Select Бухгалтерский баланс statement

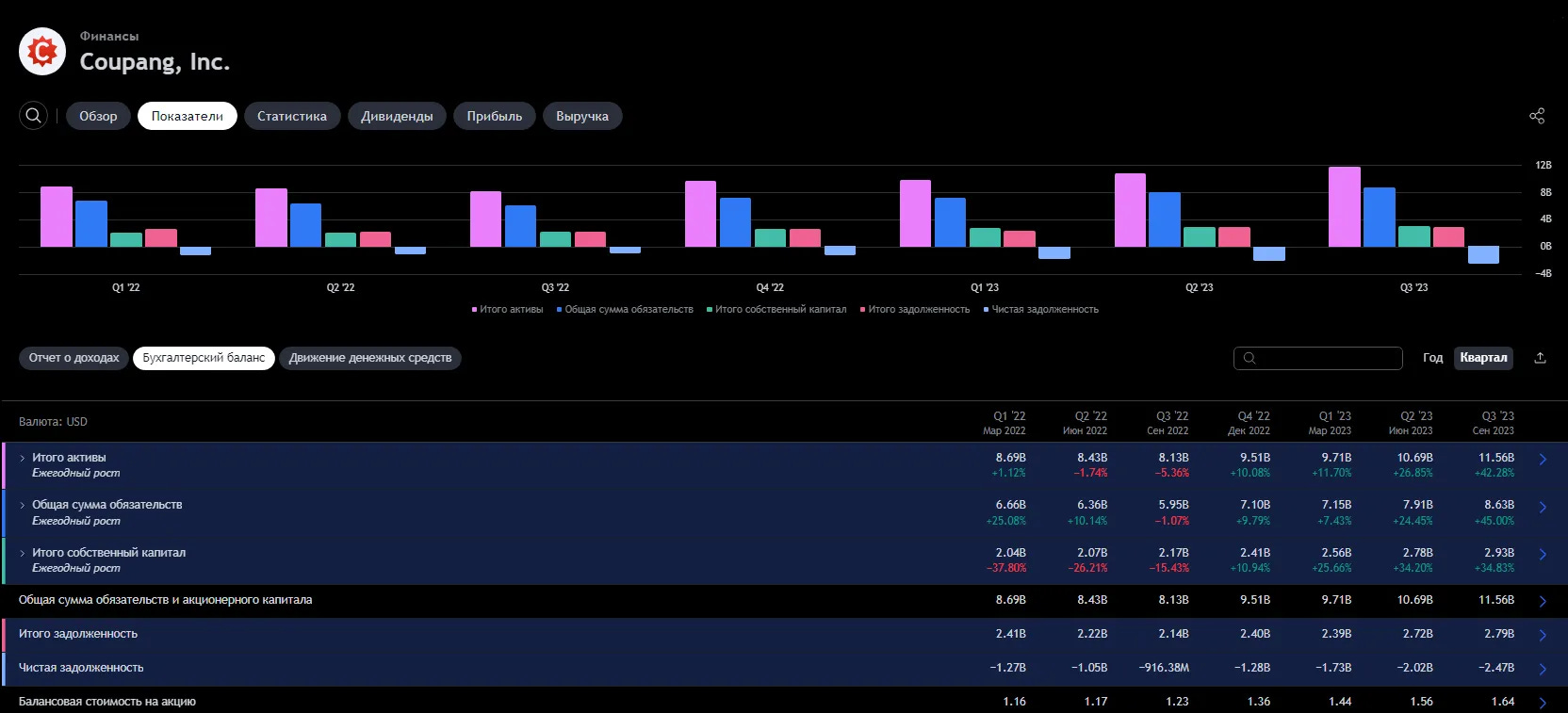coord(204,358)
